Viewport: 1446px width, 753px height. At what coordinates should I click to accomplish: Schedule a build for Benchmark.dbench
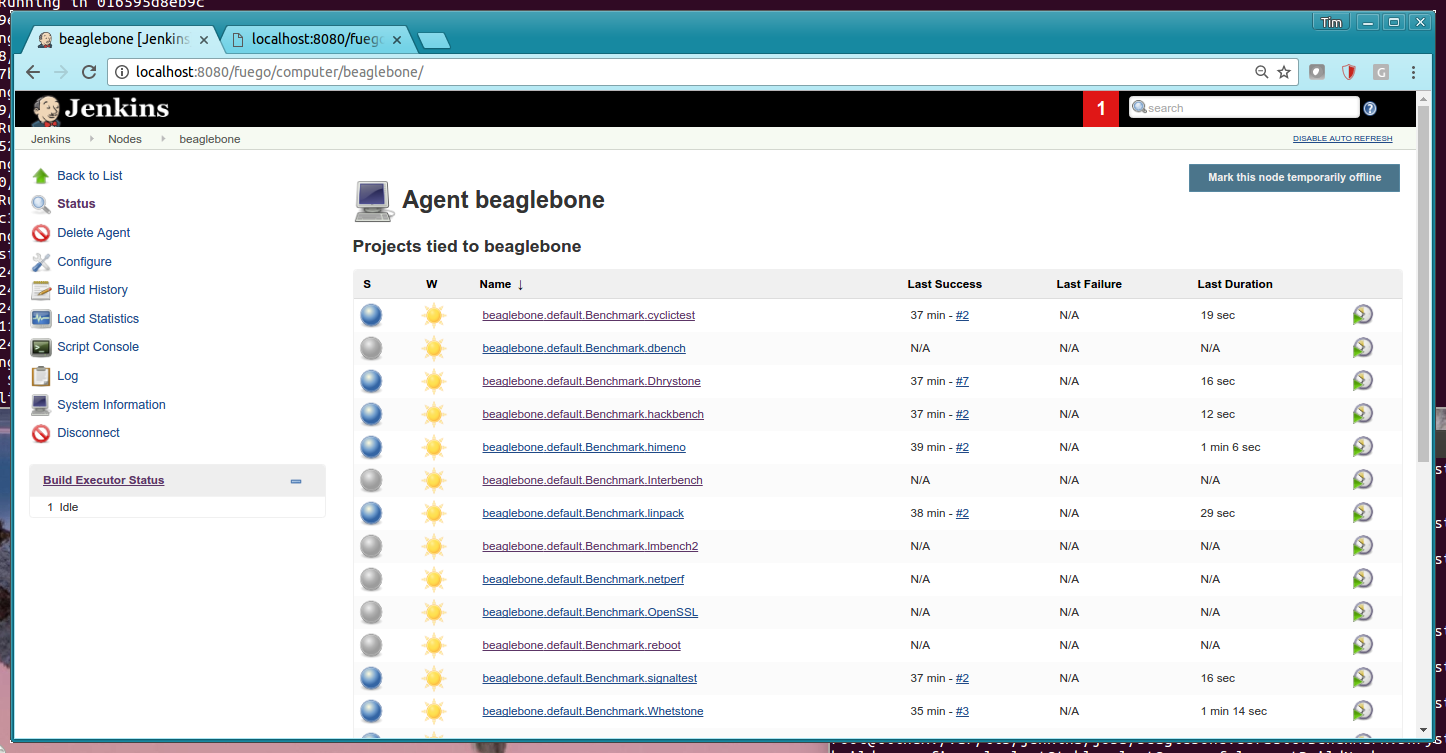1362,348
